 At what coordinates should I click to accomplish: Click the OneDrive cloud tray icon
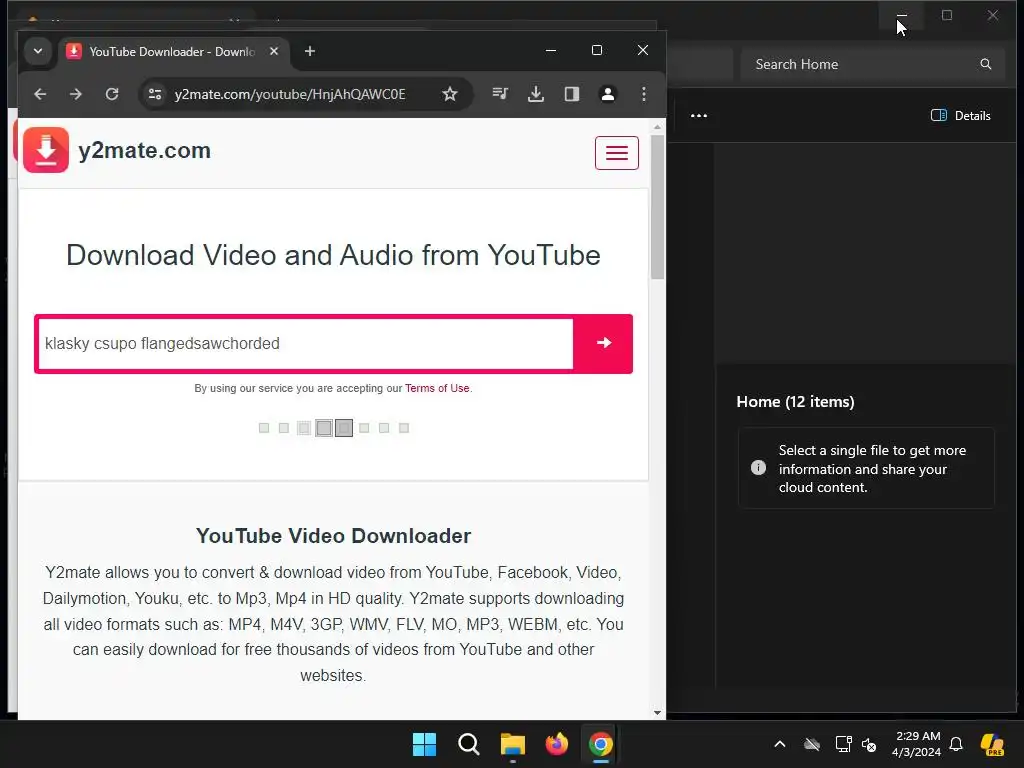click(812, 744)
